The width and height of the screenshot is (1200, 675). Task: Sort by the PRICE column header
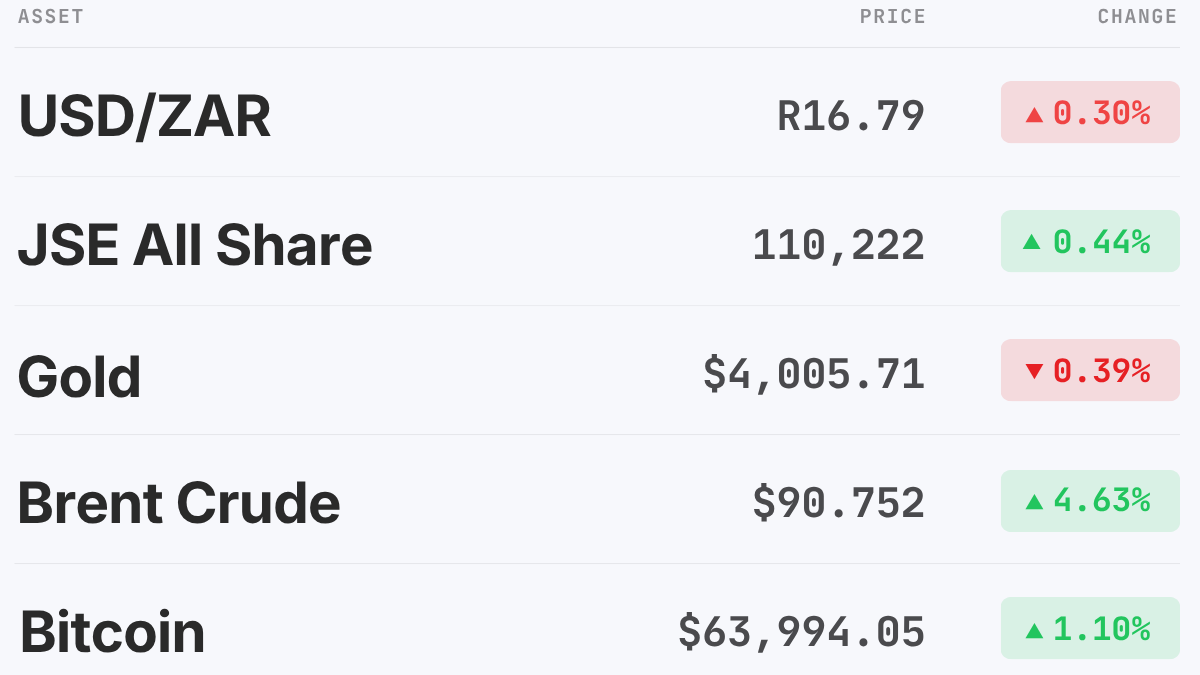tap(893, 17)
